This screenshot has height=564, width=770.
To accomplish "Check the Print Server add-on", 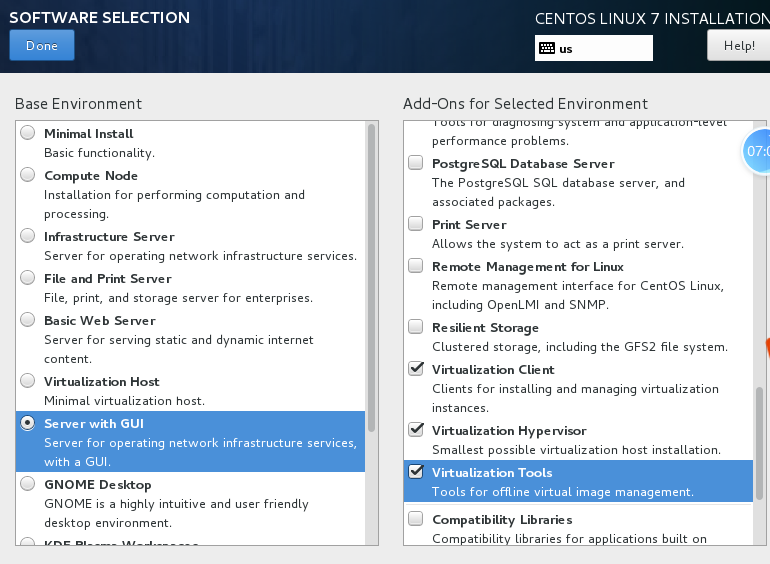I will pos(416,225).
